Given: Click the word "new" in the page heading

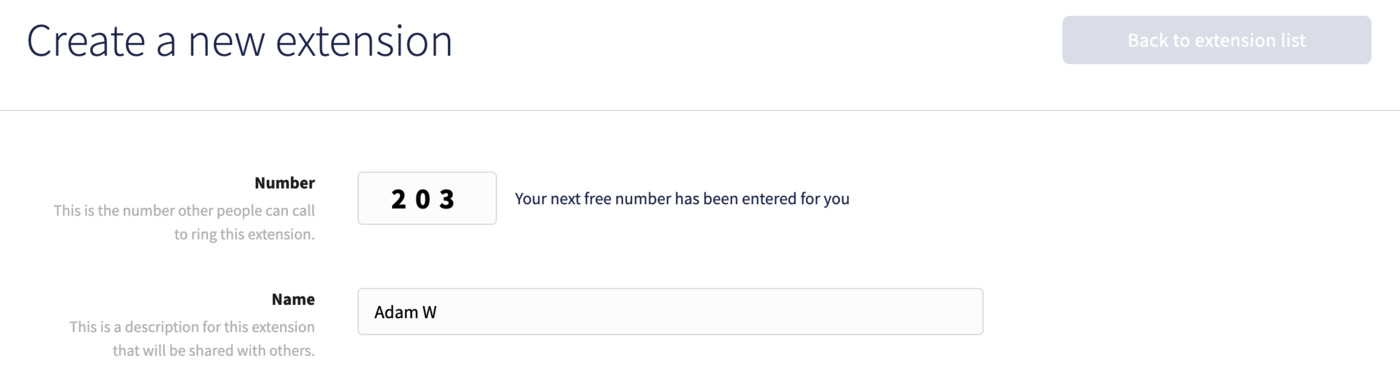Looking at the screenshot, I should (x=225, y=41).
